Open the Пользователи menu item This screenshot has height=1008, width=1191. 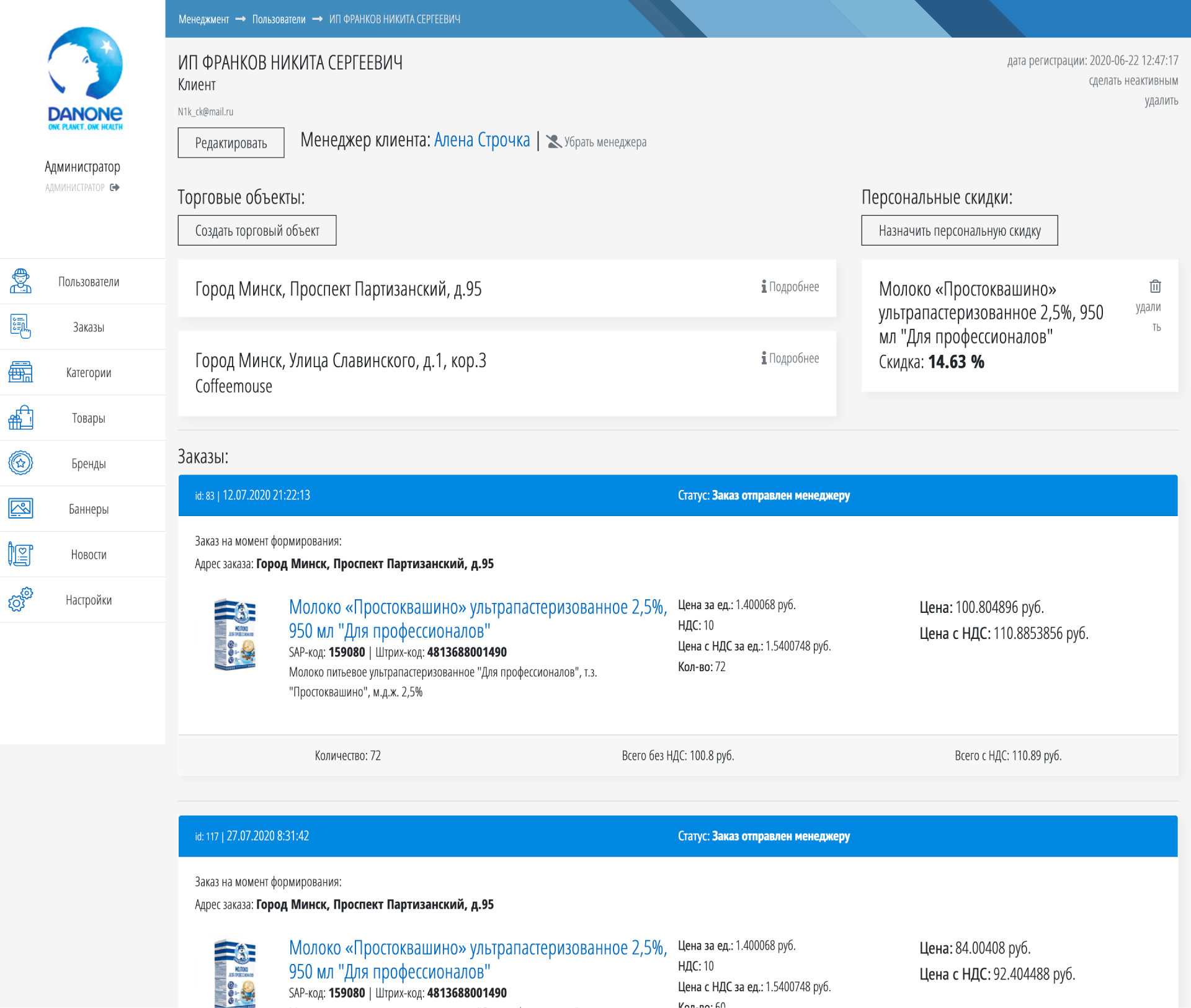point(83,282)
